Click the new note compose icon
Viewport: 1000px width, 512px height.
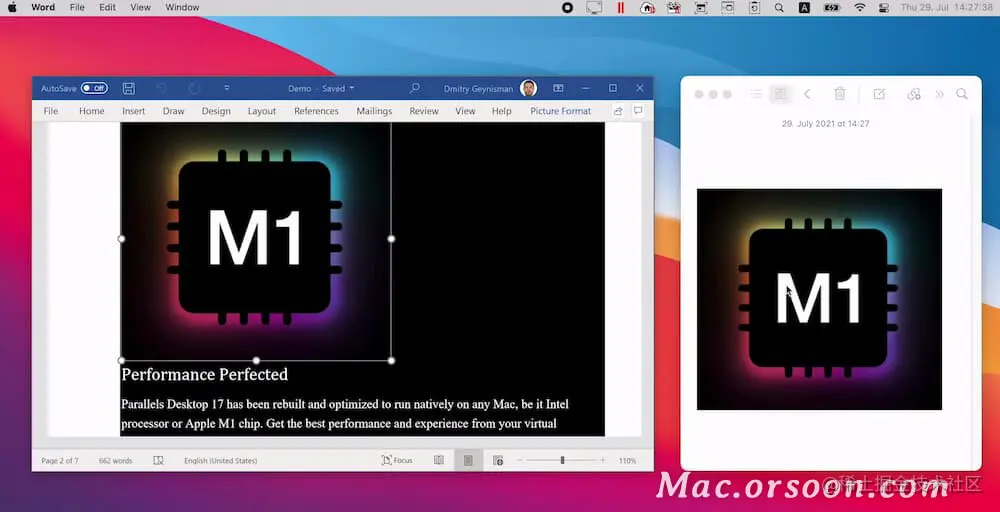pos(879,94)
